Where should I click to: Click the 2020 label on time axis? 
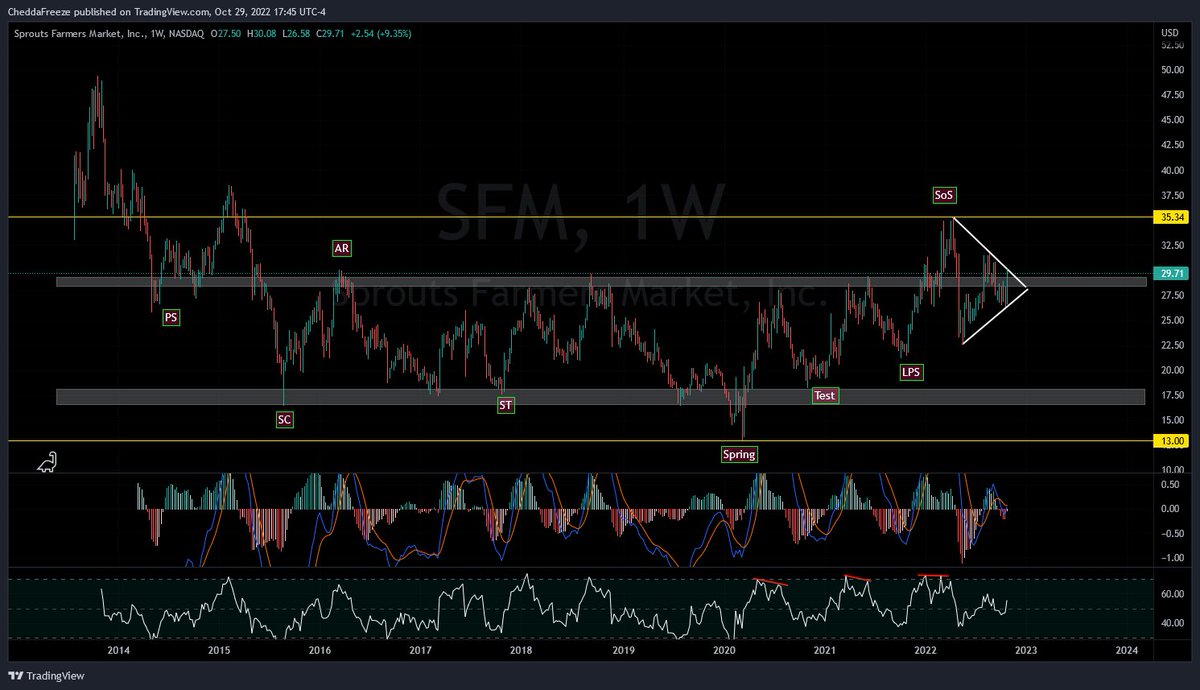[x=724, y=650]
